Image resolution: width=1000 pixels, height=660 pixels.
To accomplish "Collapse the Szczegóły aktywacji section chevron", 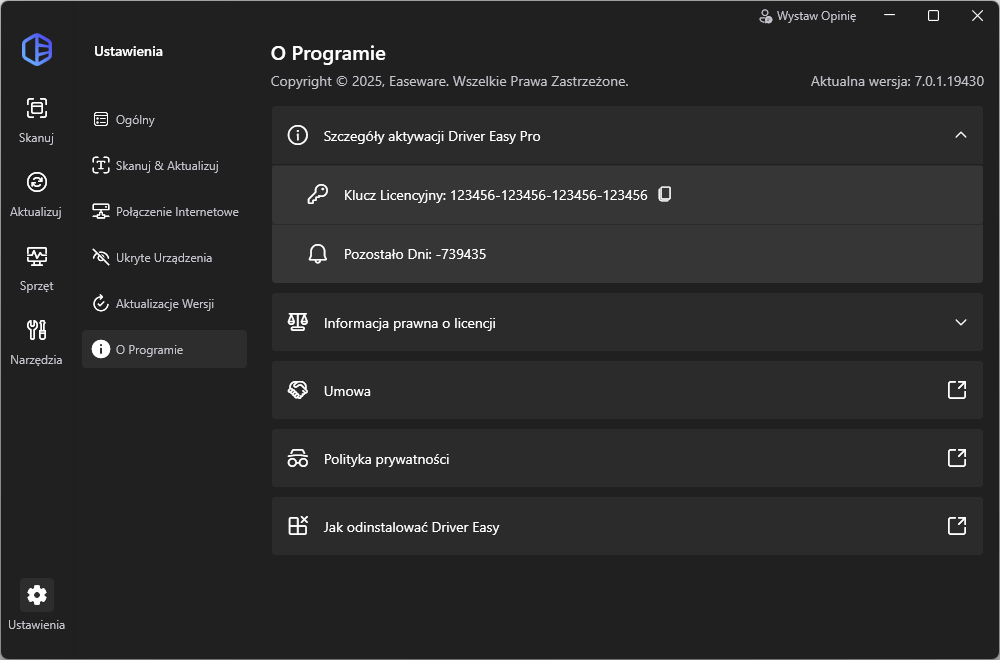I will 961,135.
